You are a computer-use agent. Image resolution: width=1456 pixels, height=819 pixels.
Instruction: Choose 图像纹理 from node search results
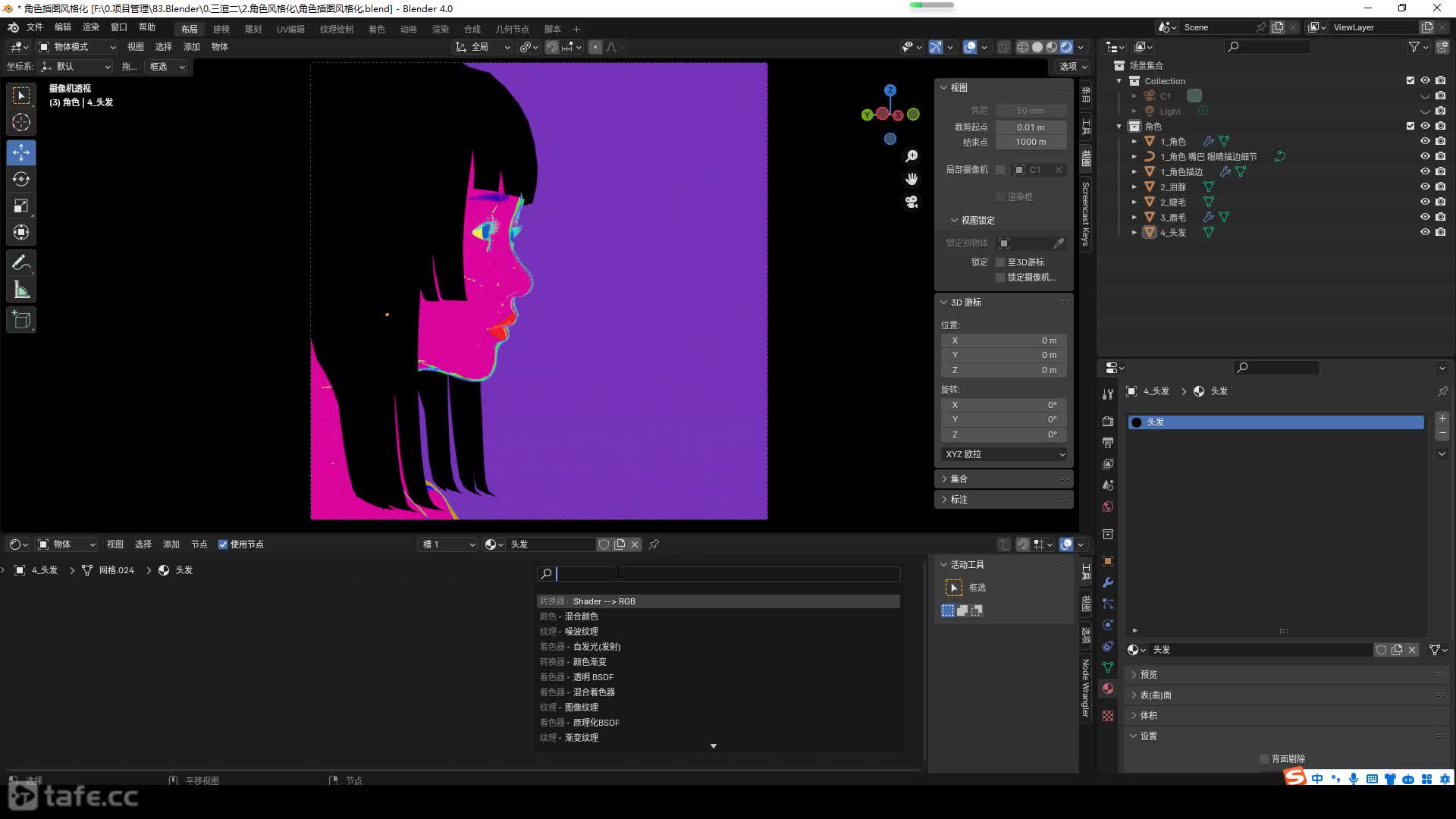click(x=718, y=708)
